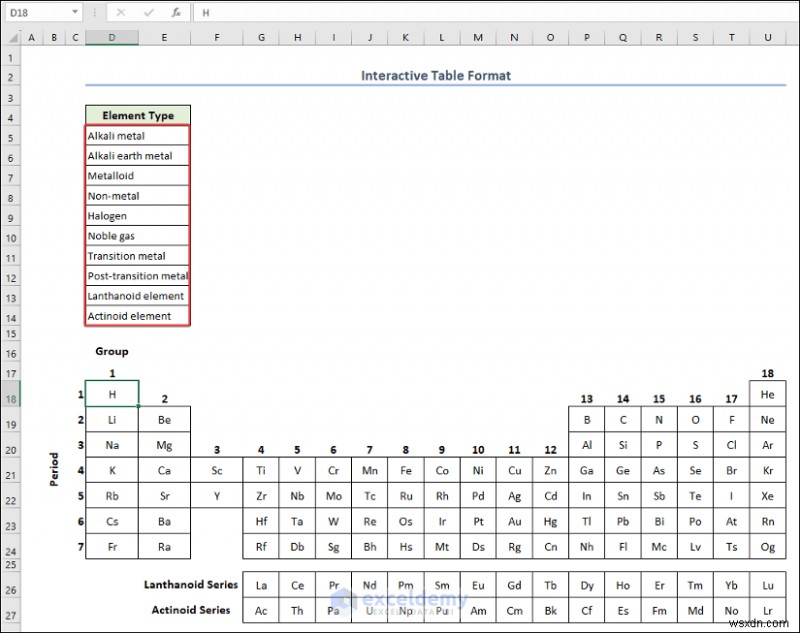
Task: Select the Lanthanoid Series label
Action: pos(190,585)
